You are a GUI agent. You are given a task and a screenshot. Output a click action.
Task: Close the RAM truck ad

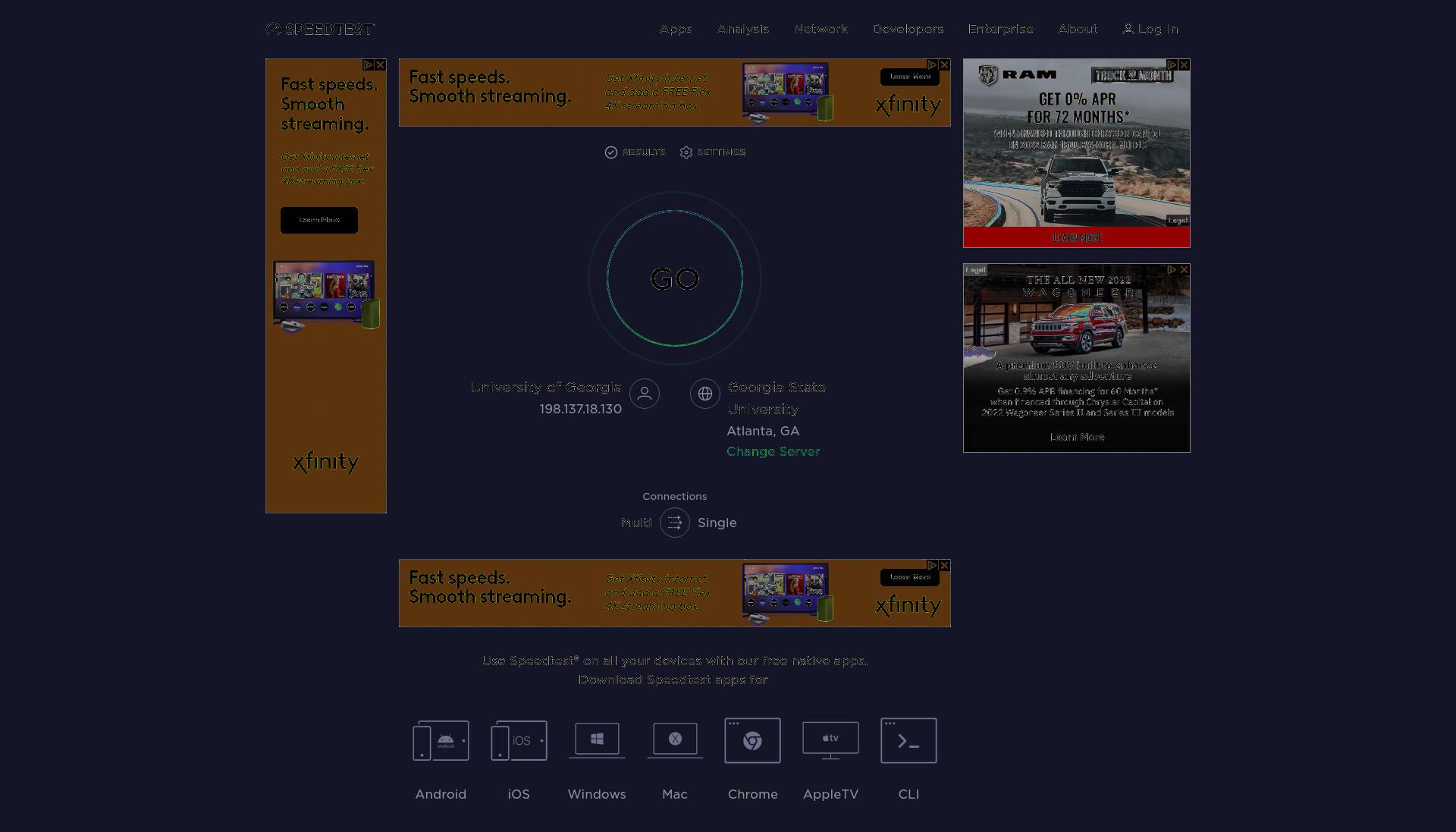click(x=1185, y=65)
